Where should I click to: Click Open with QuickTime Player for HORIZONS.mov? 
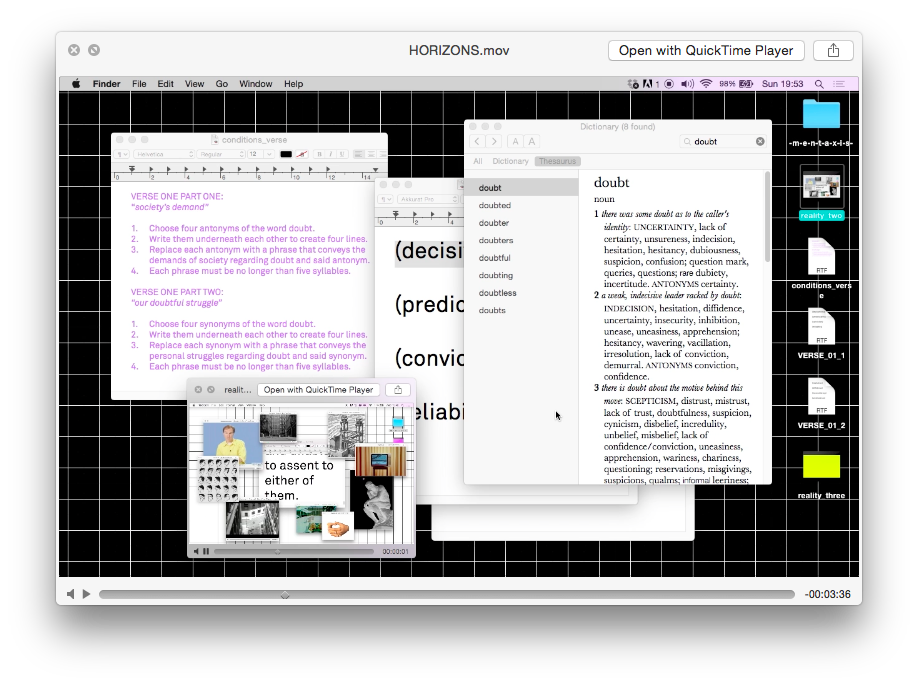coord(705,50)
